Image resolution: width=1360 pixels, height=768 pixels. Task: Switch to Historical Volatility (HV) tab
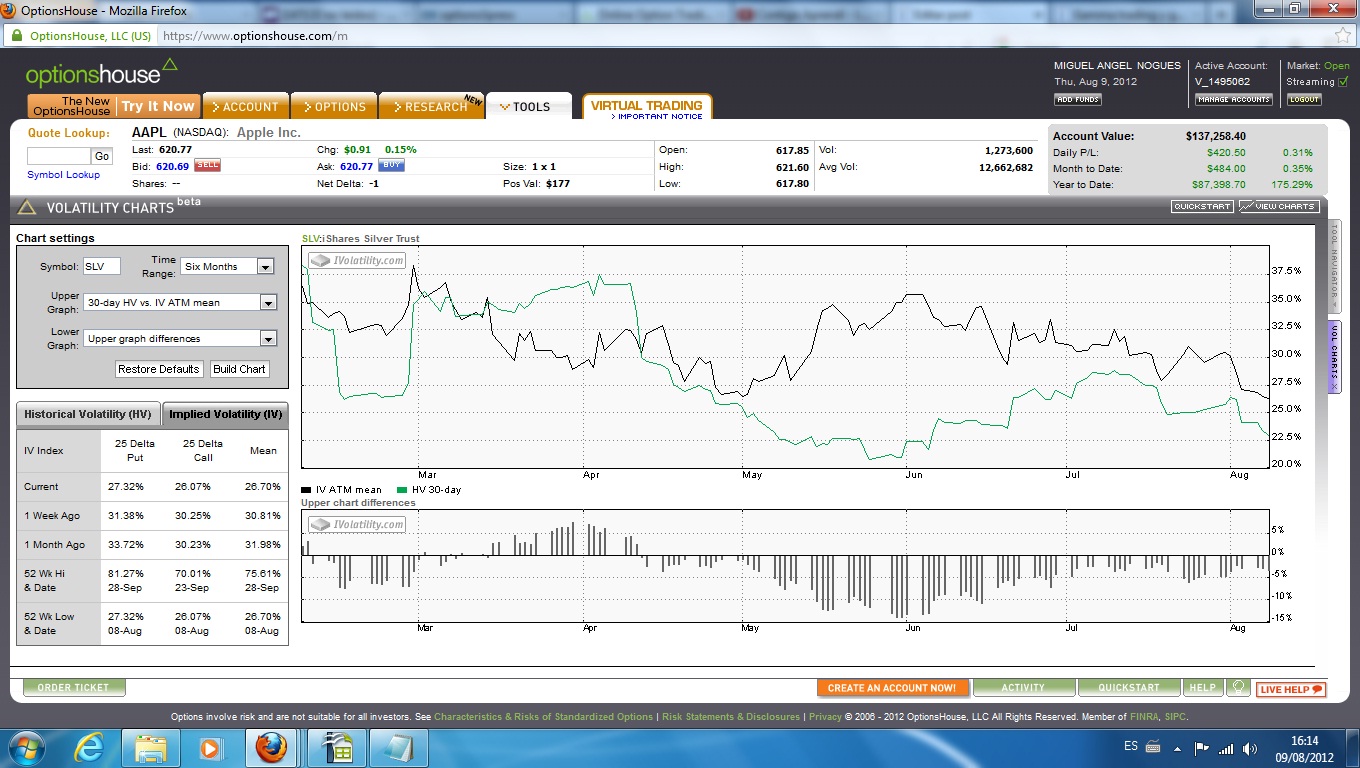tap(88, 414)
